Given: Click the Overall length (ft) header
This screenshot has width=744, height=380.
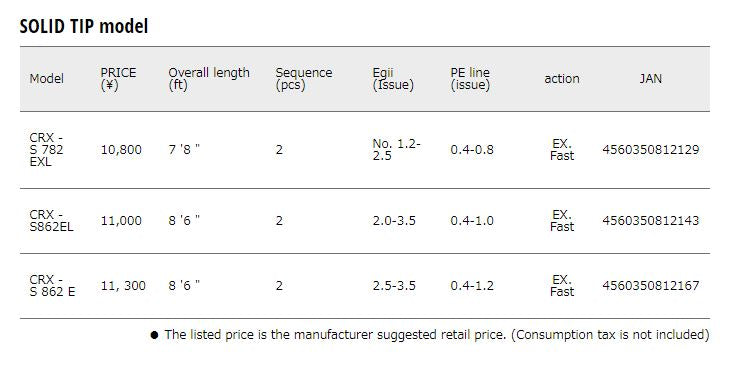Looking at the screenshot, I should coord(209,79).
